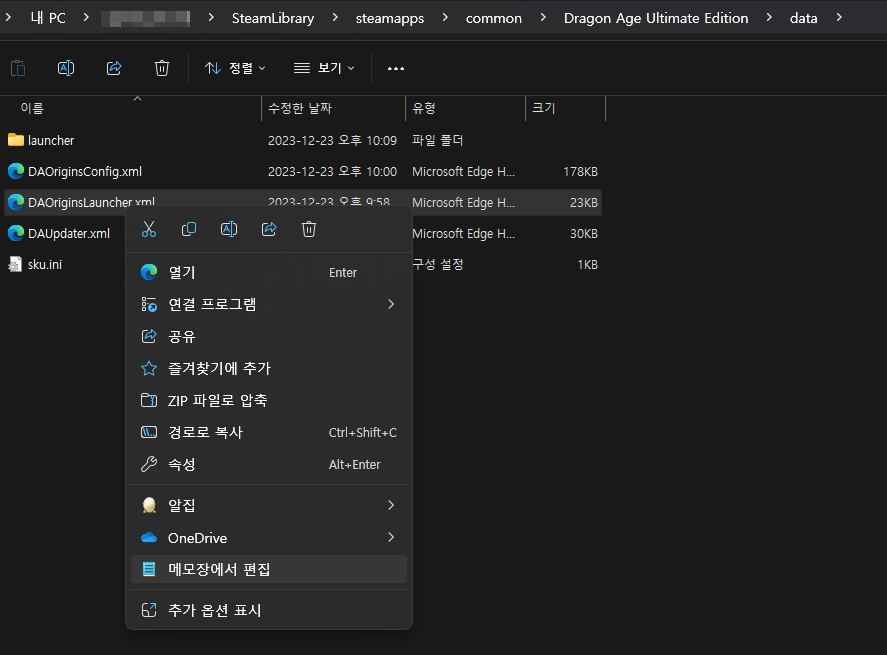Click the launcher folder icon
The image size is (887, 655).
16,140
